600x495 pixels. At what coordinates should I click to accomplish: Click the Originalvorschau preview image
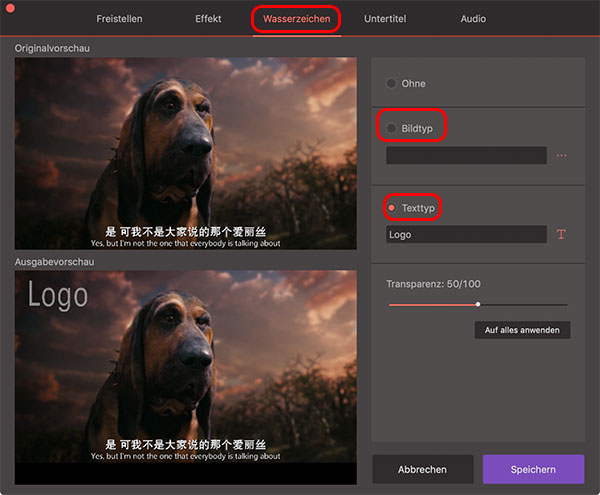[186, 154]
